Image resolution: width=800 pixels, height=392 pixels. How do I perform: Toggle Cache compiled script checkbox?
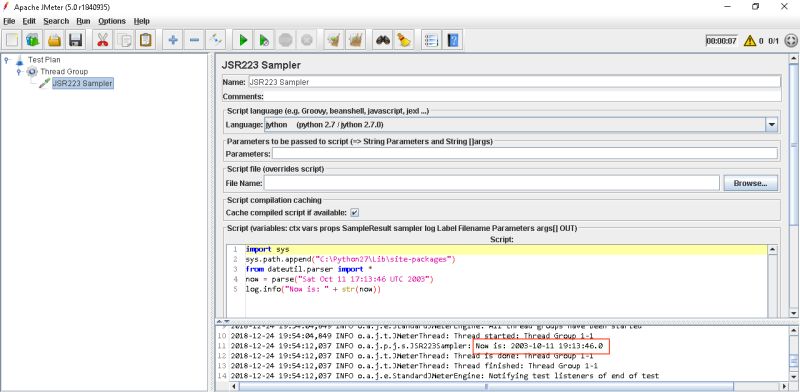pos(355,212)
